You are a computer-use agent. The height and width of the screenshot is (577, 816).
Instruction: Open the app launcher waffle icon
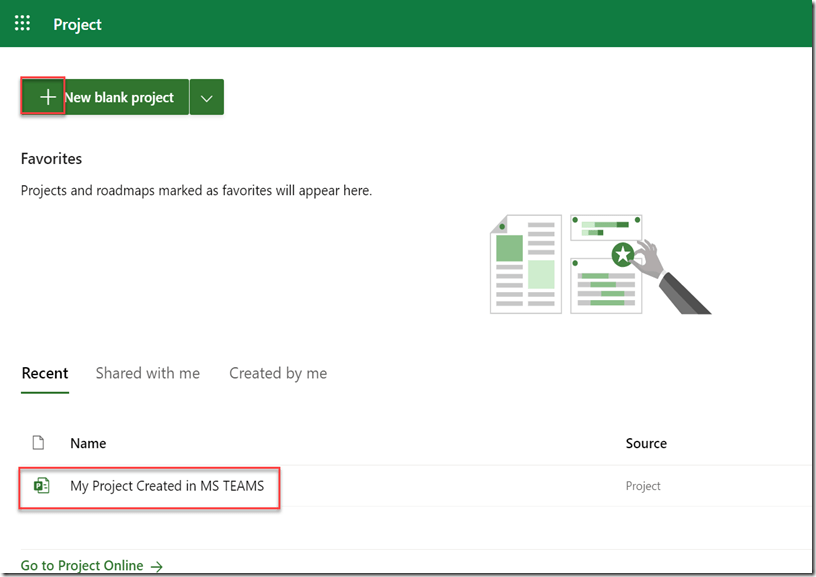click(x=22, y=23)
